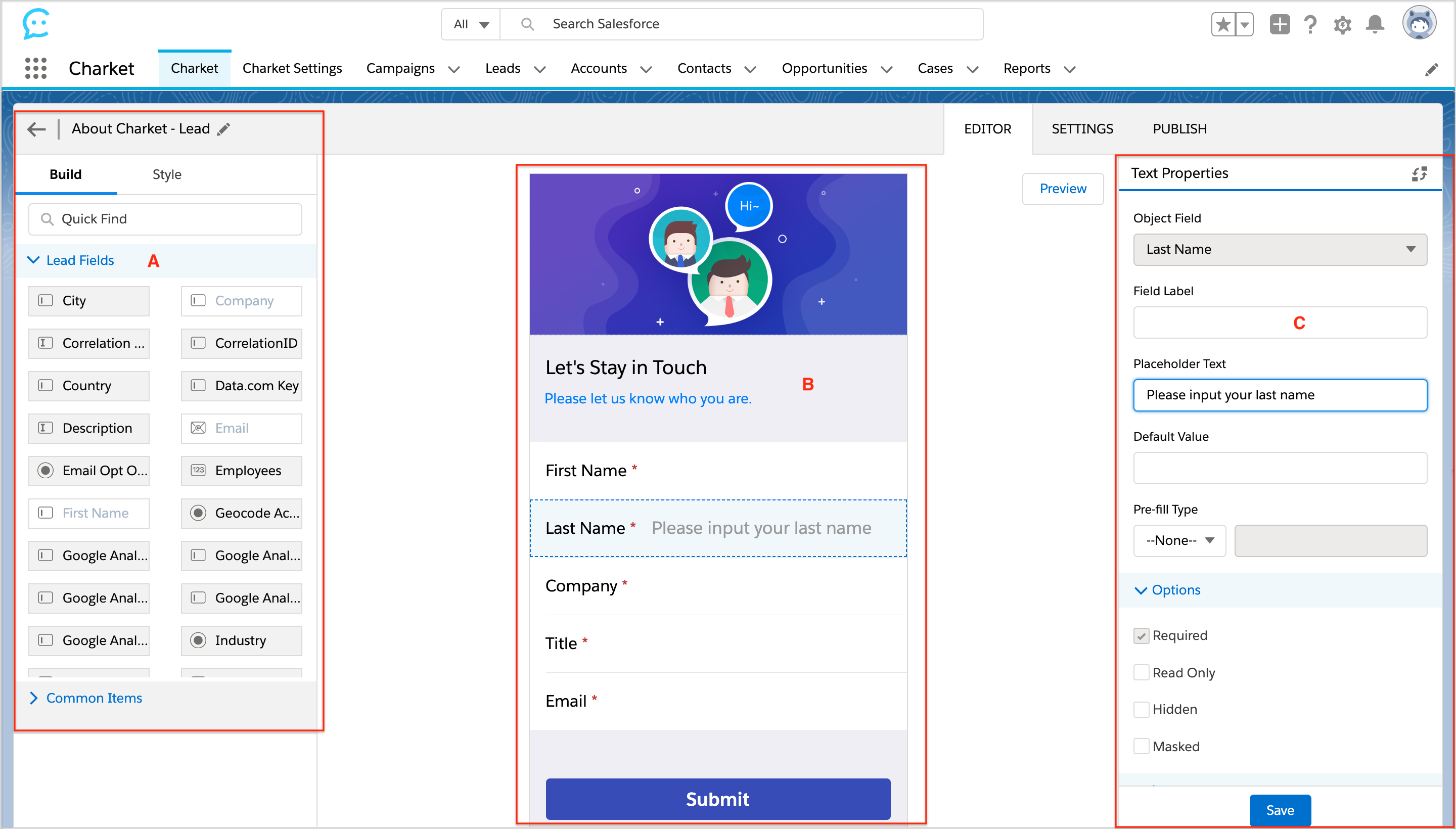Click the Search Salesforce input field
Viewport: 1456px width, 829px height.
click(x=740, y=24)
